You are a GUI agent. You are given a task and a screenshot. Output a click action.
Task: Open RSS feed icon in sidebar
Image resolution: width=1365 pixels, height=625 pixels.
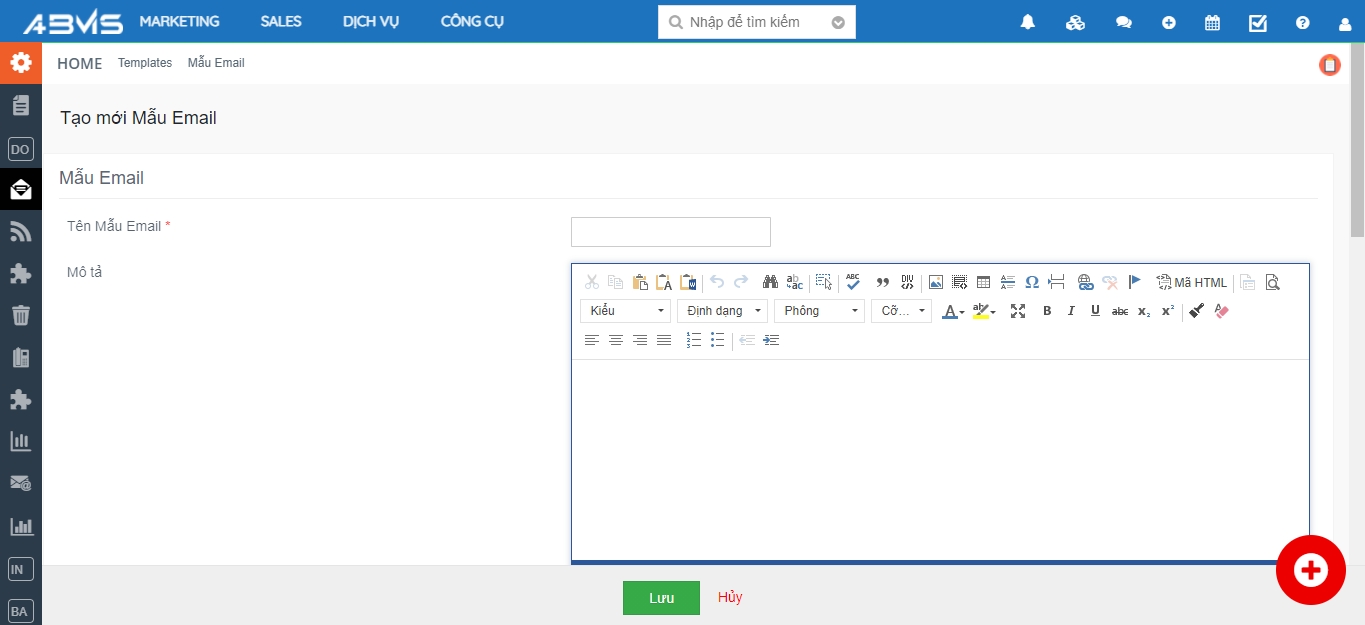(21, 232)
